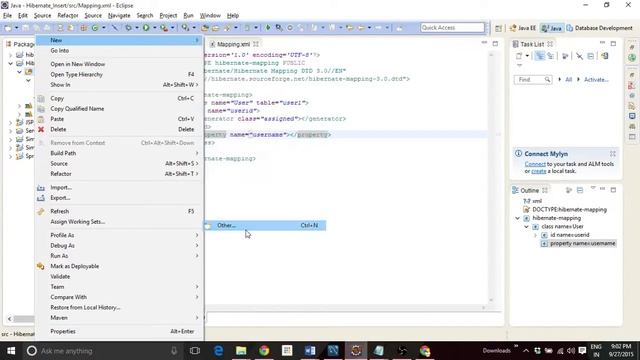Open the New file dropdown arrow
This screenshot has height=360, width=640.
tap(16, 28)
